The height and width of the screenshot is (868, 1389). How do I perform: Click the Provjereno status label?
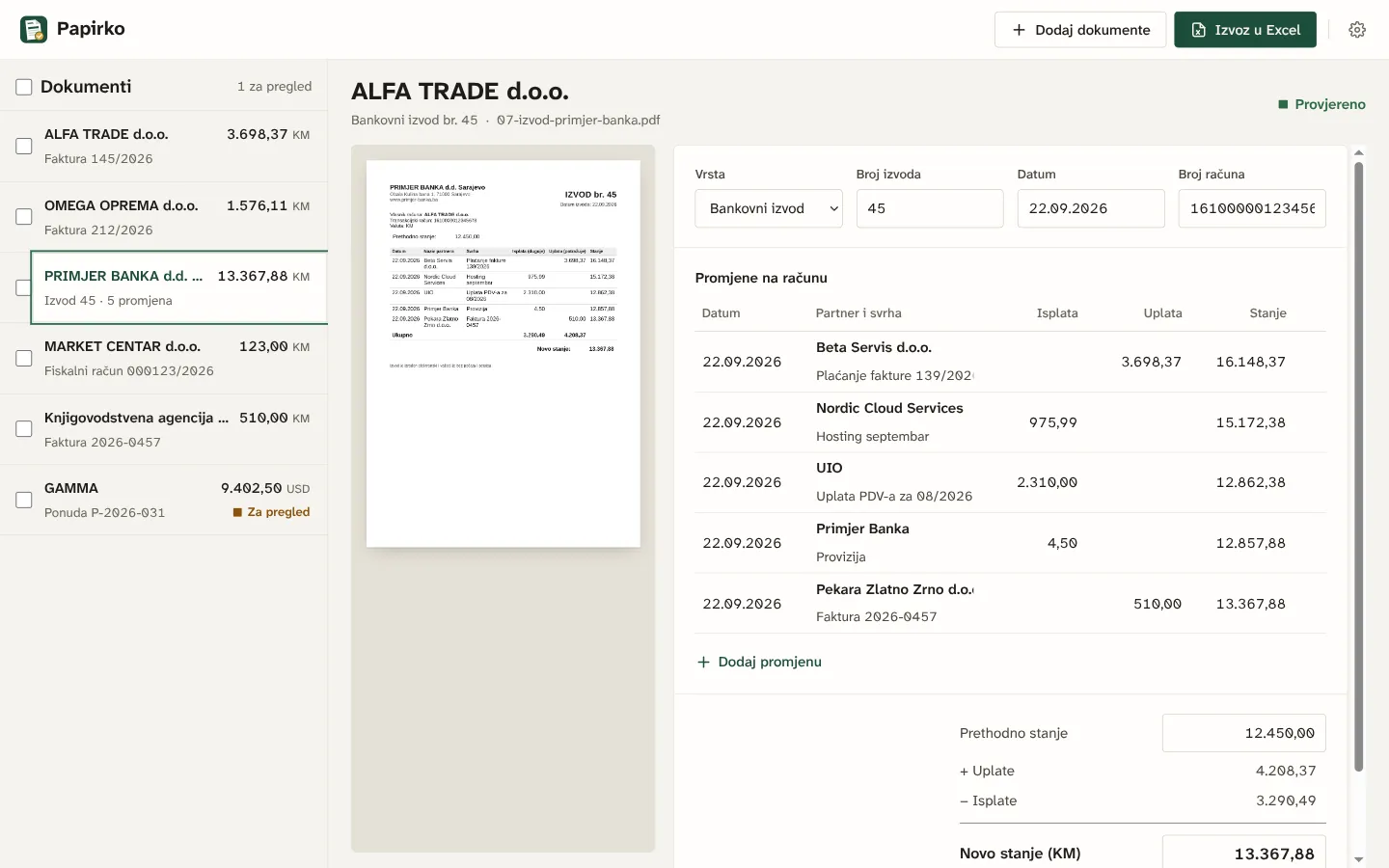[1321, 104]
